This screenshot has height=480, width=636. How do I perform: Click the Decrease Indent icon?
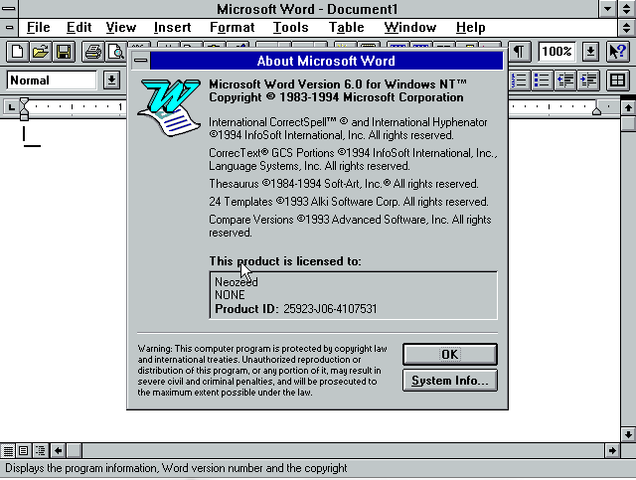pos(565,80)
